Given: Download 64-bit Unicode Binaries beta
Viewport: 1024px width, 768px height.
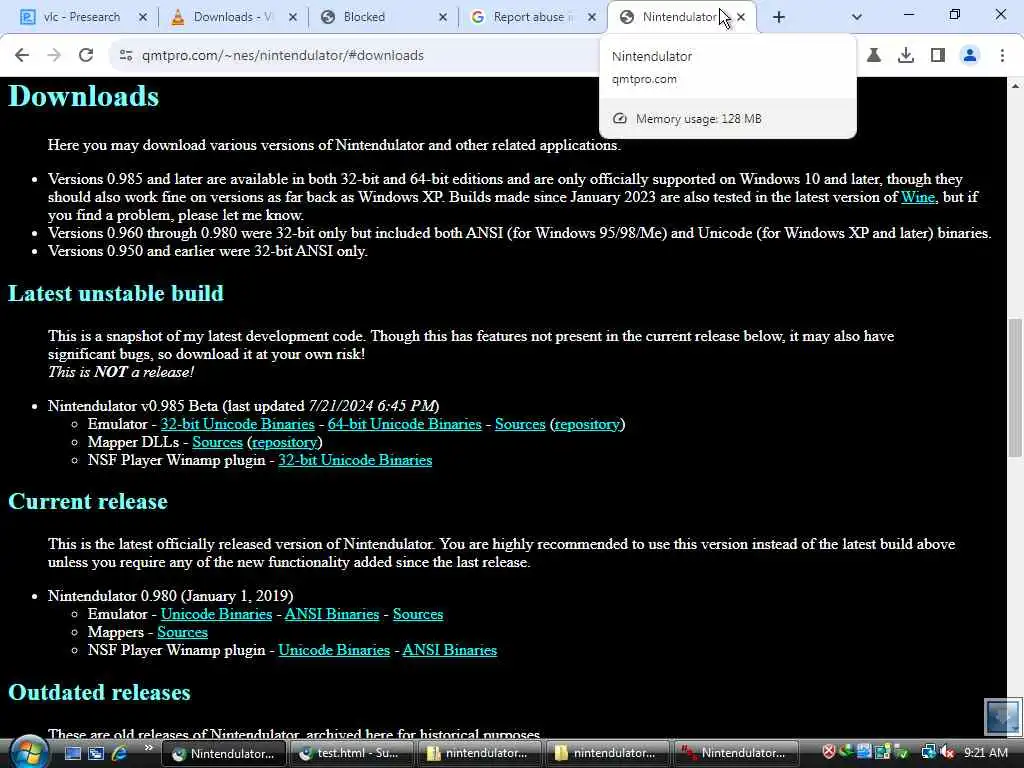Looking at the screenshot, I should 404,424.
